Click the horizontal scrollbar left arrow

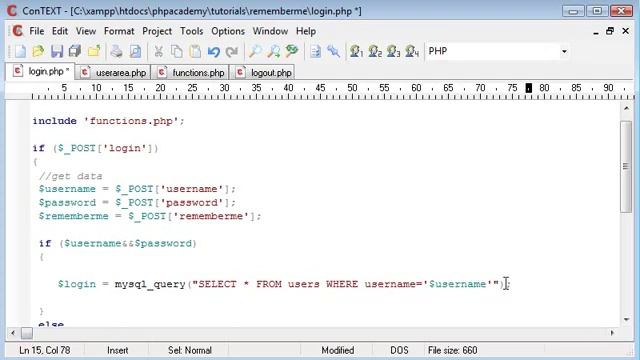(13, 333)
